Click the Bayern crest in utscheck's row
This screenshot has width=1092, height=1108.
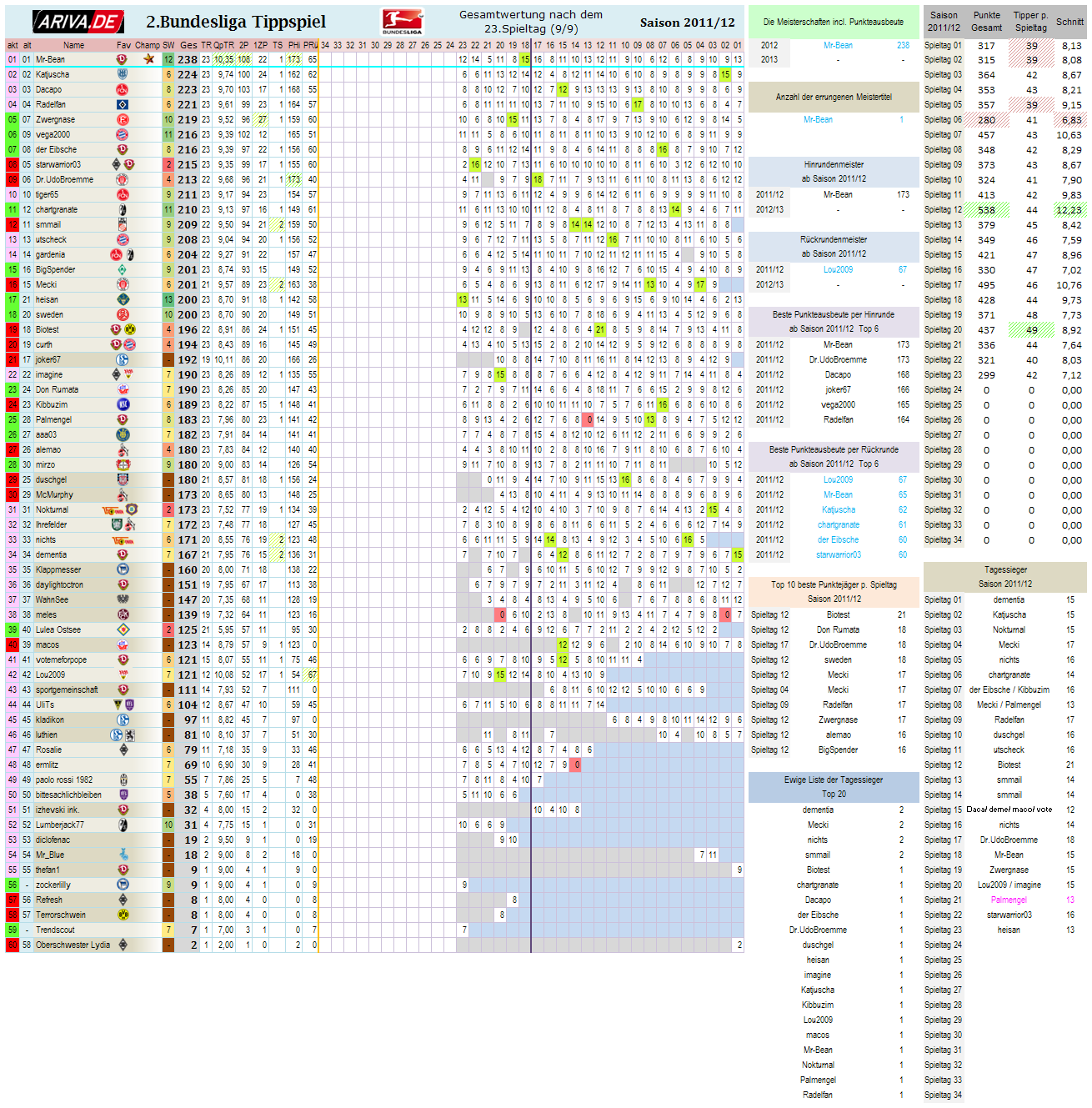click(123, 239)
